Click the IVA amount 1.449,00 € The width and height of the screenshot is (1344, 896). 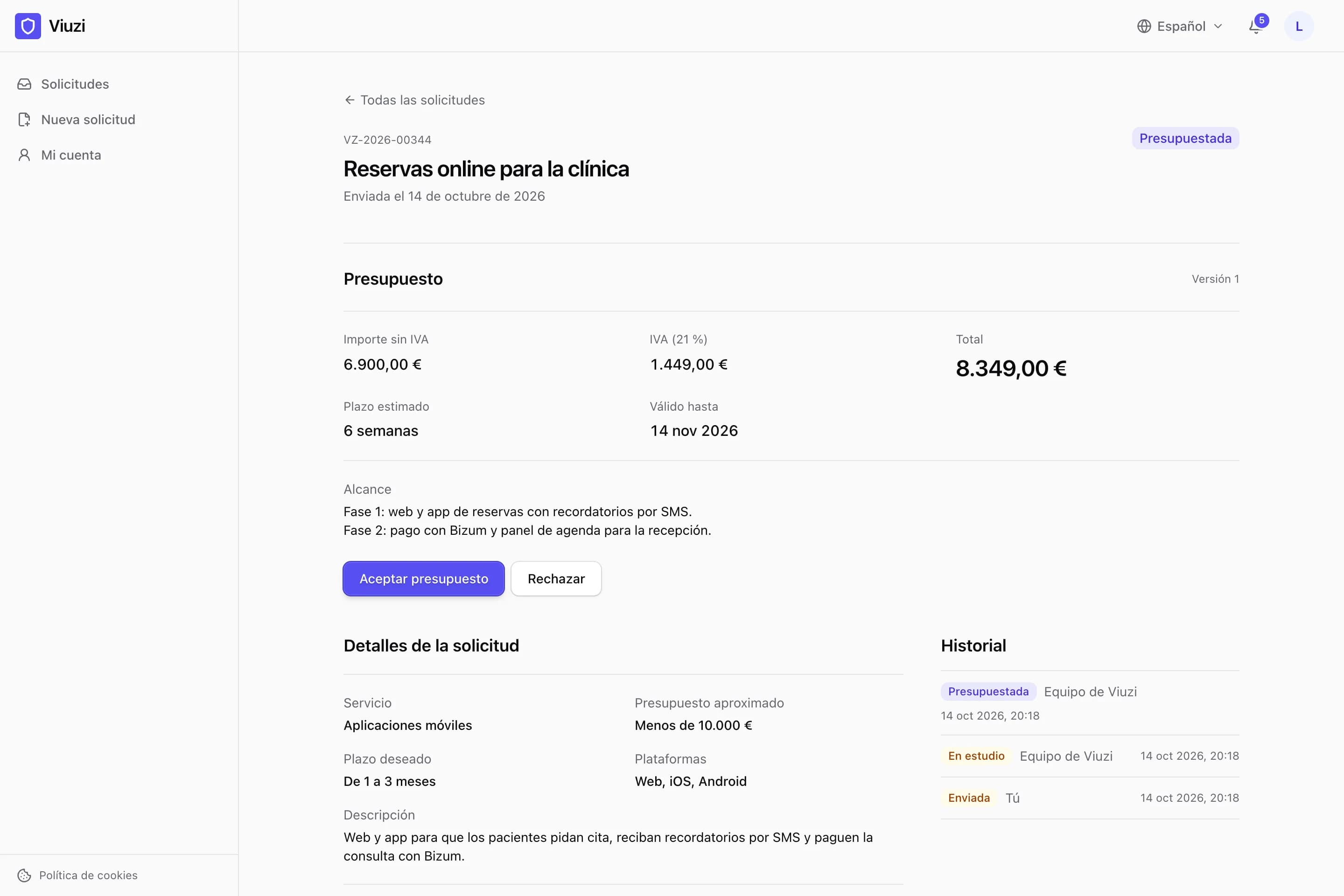click(x=689, y=364)
